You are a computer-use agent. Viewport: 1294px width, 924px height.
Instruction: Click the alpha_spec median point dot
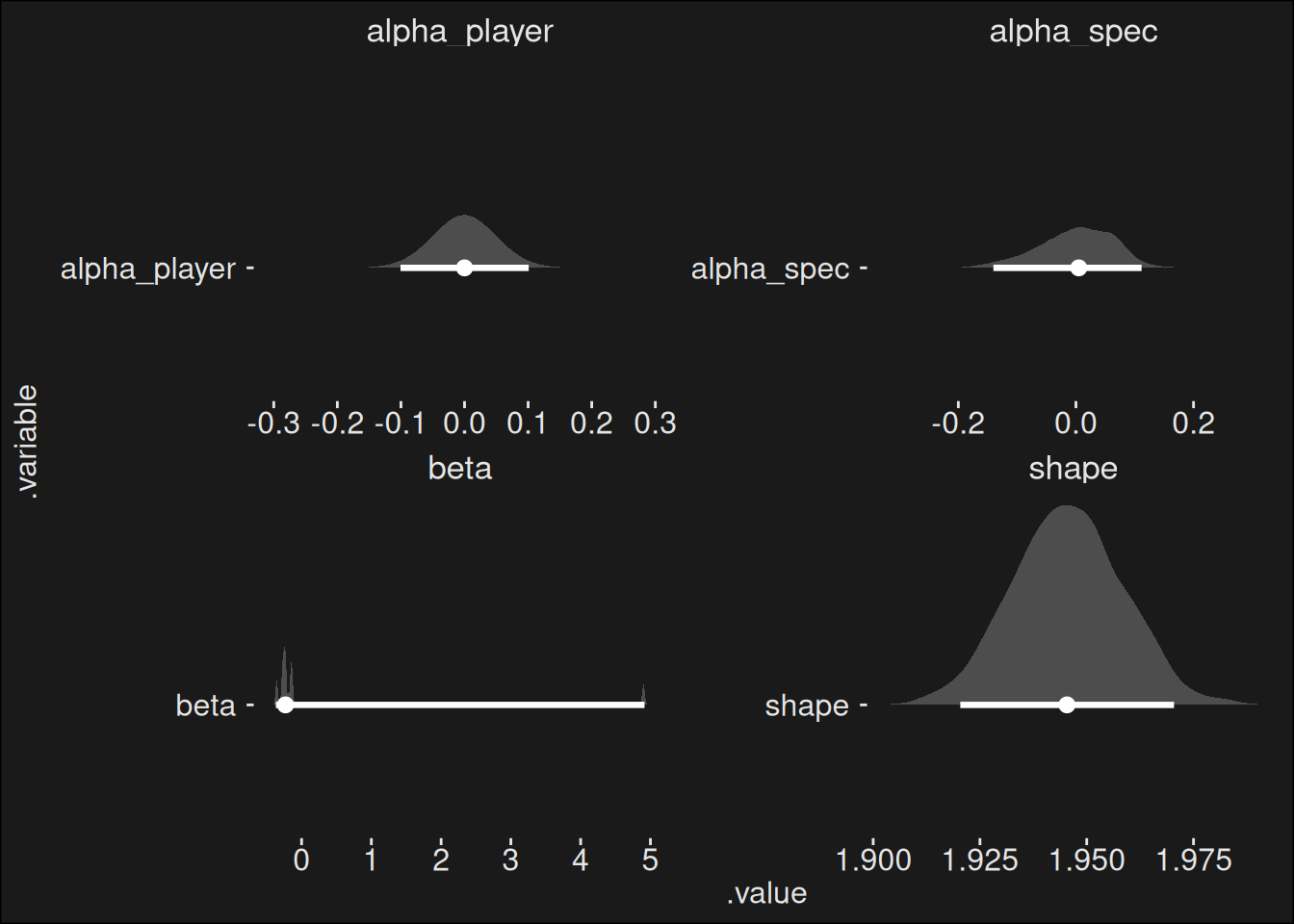(1078, 268)
